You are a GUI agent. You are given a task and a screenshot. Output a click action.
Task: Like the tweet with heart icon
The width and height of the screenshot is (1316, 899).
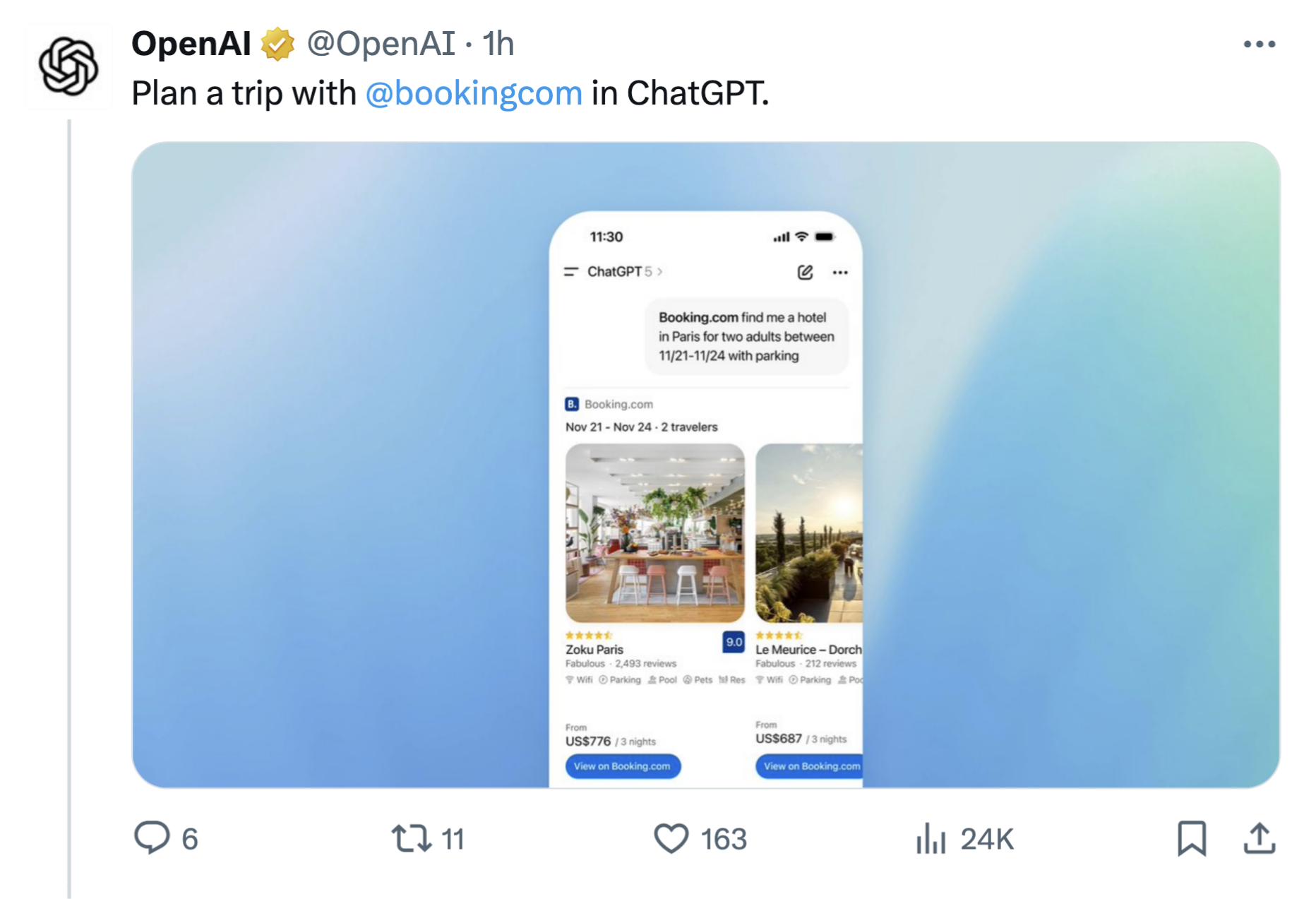pos(671,838)
